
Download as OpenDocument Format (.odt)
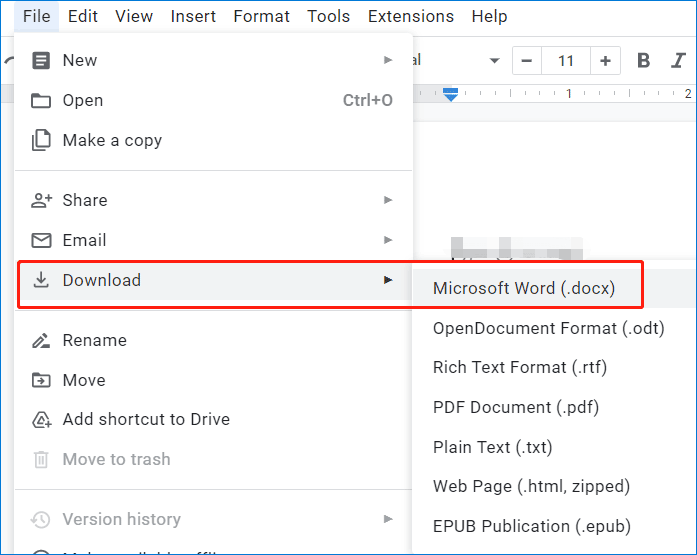coord(554,328)
